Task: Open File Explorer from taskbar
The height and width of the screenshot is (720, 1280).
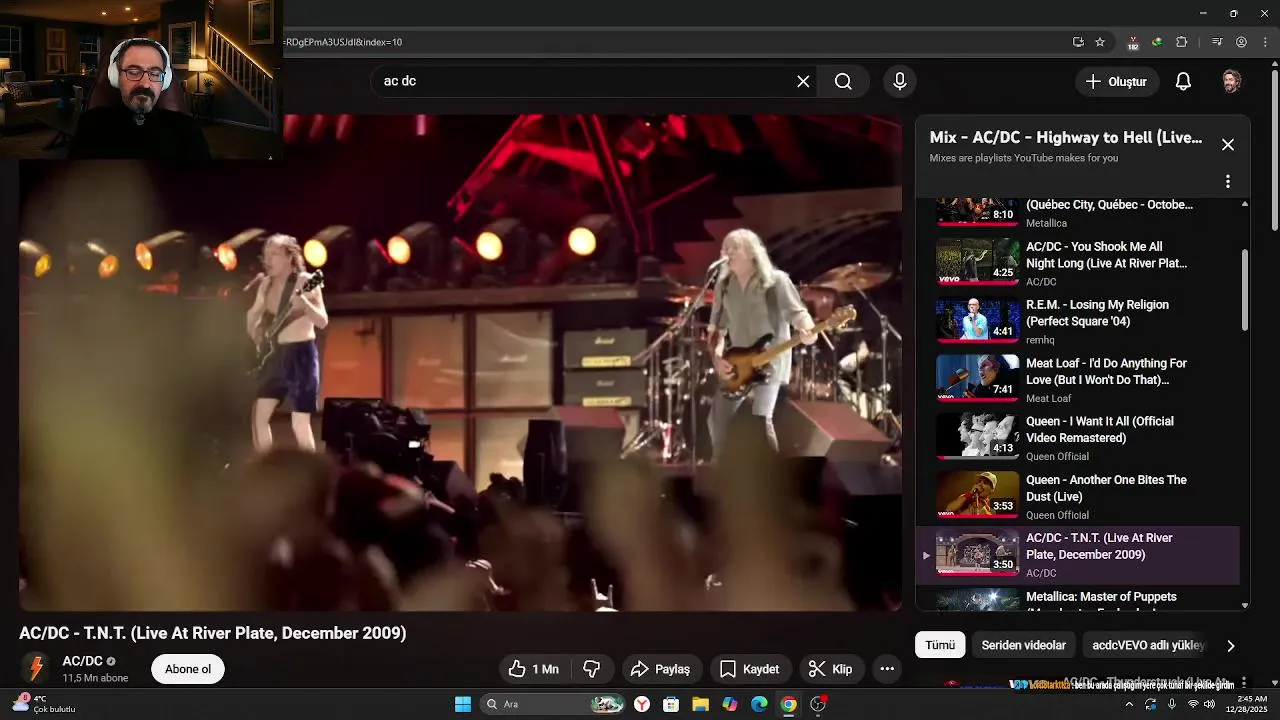Action: pos(700,704)
